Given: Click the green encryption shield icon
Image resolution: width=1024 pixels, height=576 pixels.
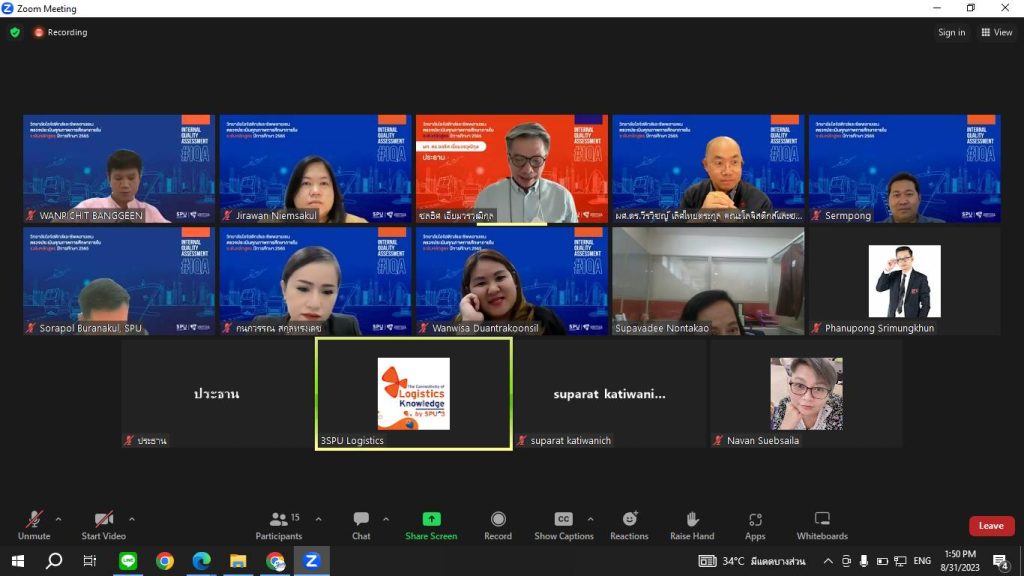Looking at the screenshot, I should 15,32.
